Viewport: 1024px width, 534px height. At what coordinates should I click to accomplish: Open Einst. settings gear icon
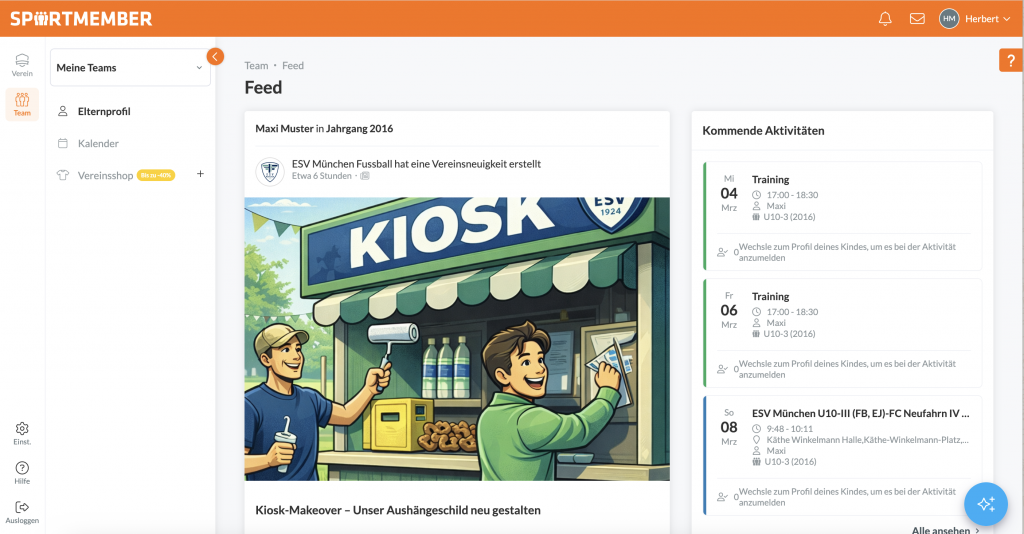pyautogui.click(x=22, y=433)
